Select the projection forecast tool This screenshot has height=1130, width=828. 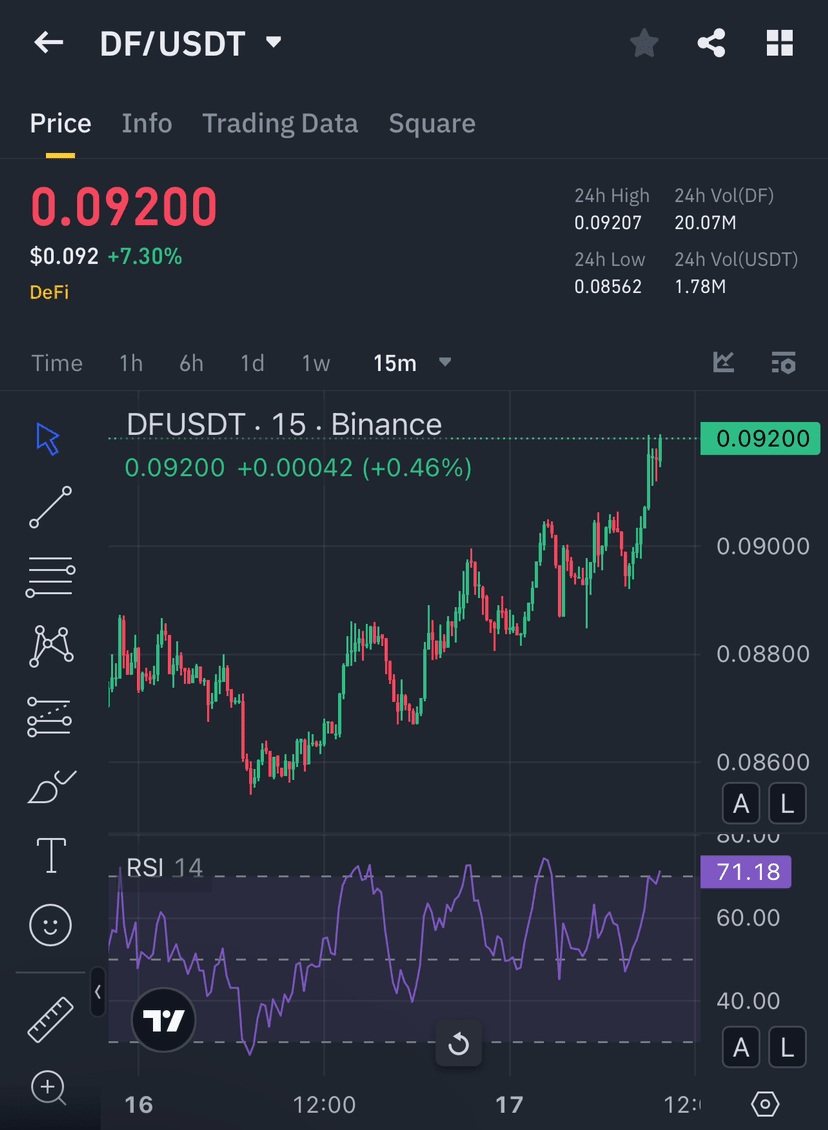[x=49, y=716]
